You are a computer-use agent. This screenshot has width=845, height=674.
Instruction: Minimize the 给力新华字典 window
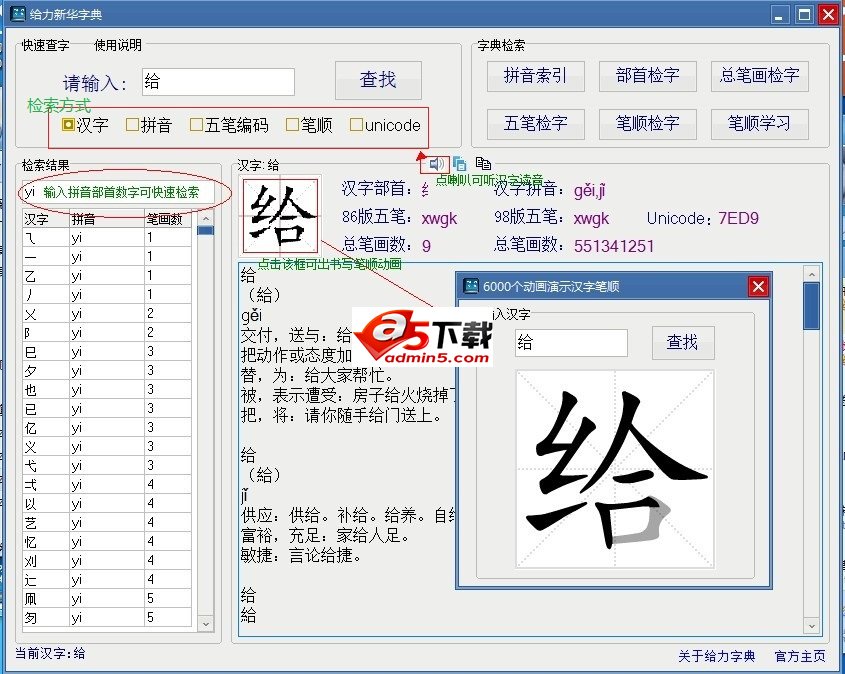pos(778,14)
